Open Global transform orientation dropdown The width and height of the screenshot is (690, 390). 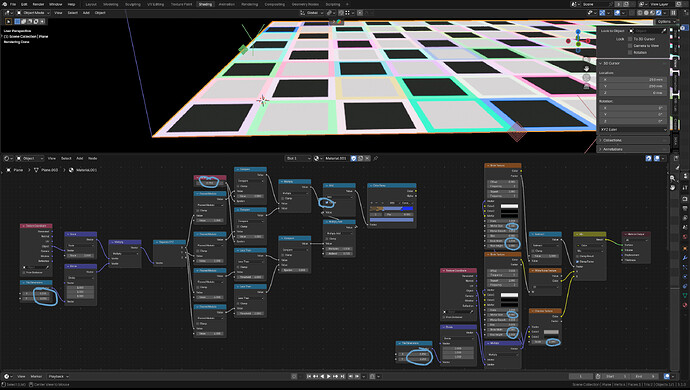312,13
